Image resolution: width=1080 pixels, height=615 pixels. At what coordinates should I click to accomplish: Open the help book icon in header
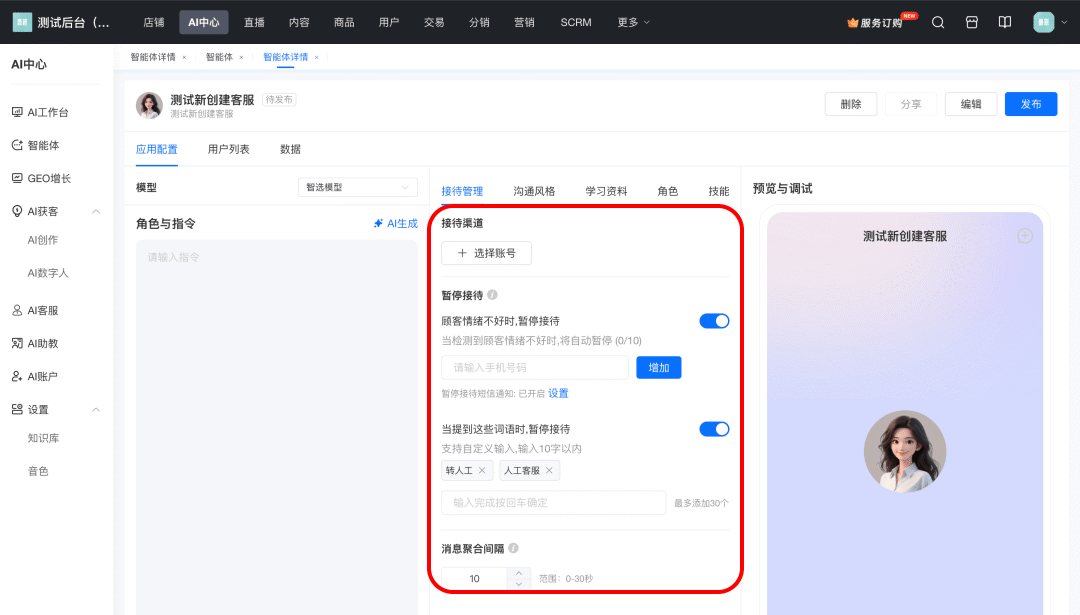click(1005, 22)
